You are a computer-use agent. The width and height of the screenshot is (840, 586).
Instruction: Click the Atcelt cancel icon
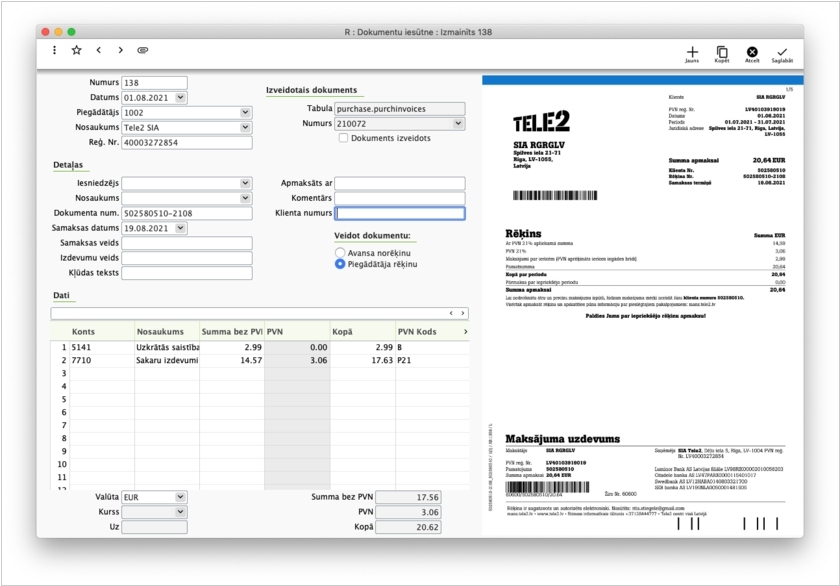[752, 52]
